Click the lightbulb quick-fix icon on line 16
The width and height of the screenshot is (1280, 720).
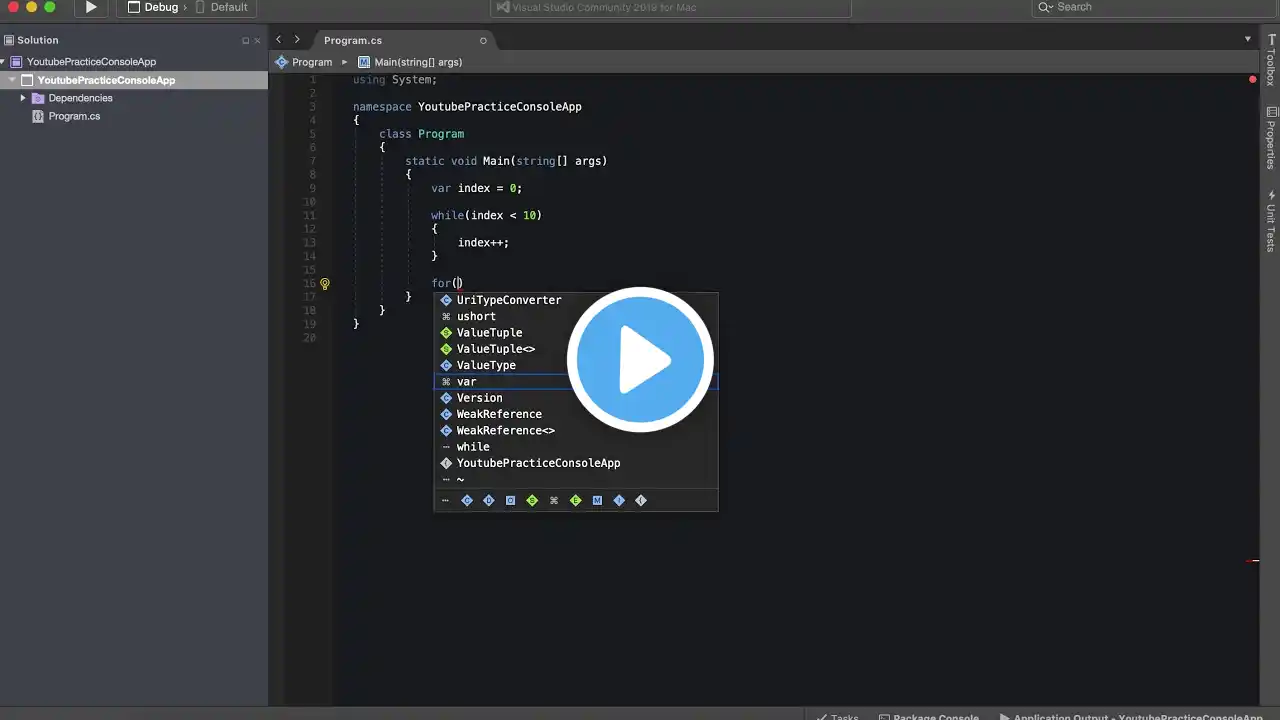pyautogui.click(x=325, y=284)
